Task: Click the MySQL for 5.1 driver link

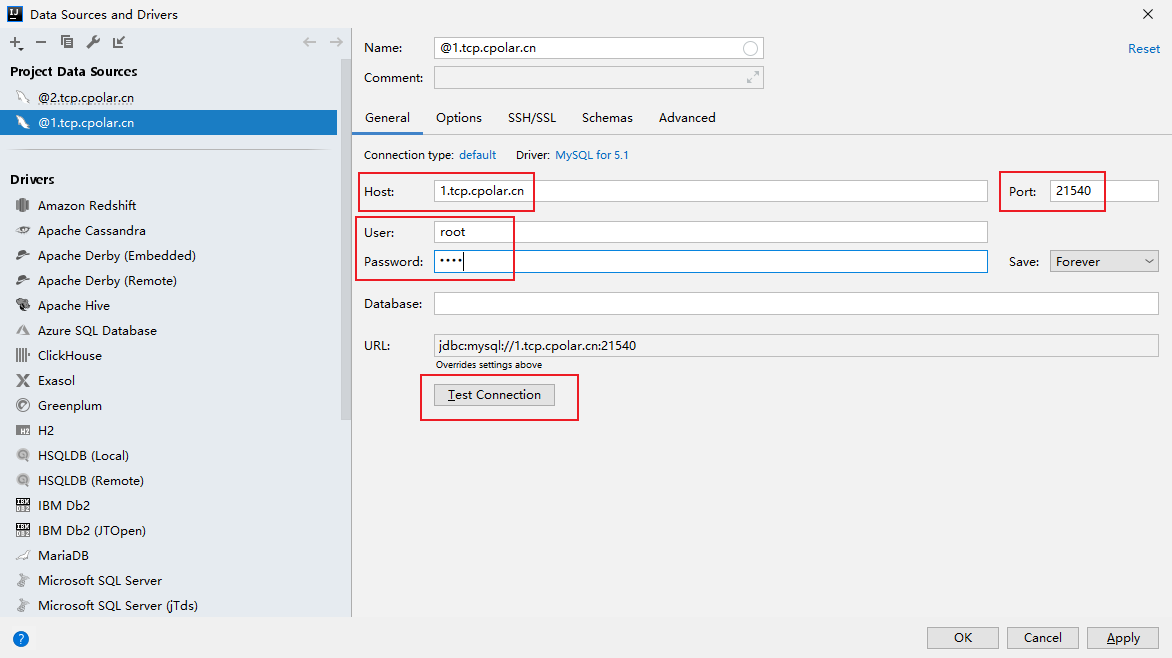Action: coord(592,155)
